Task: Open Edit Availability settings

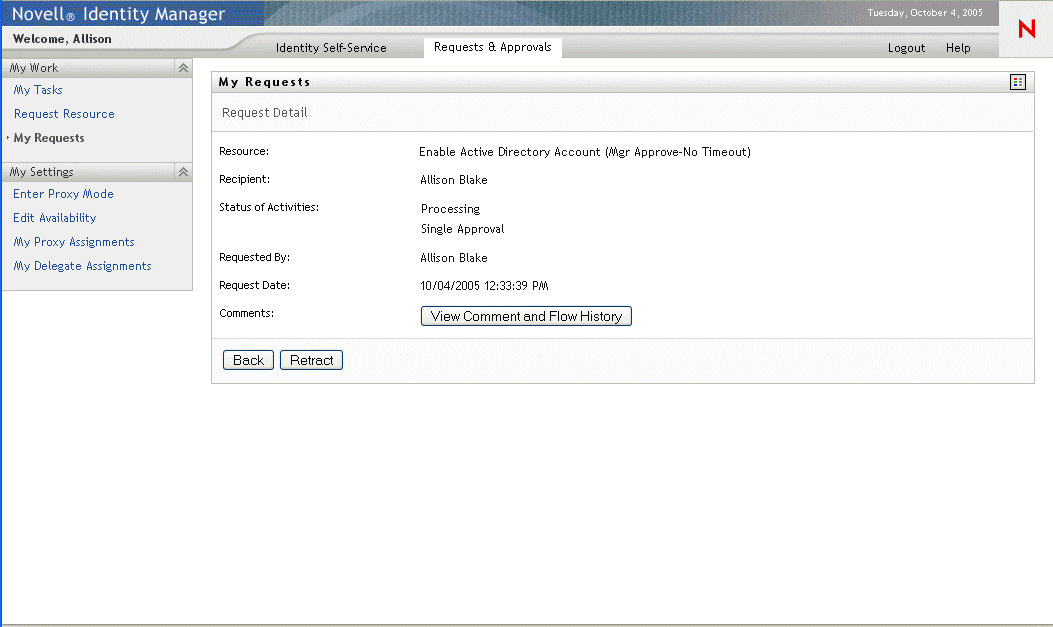Action: tap(54, 218)
